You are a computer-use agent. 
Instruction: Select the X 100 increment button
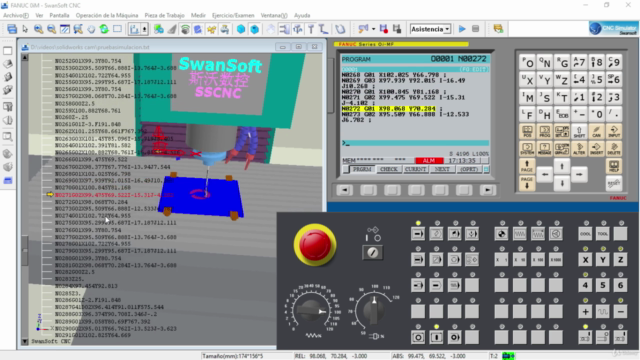point(538,260)
